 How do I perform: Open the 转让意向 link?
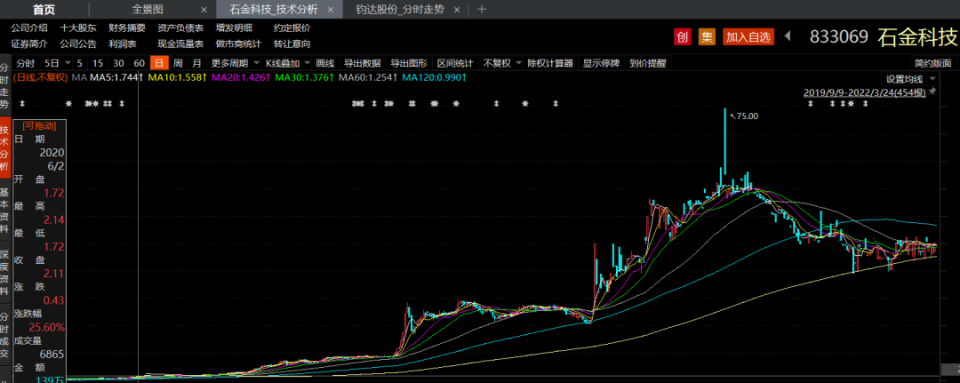tap(292, 44)
